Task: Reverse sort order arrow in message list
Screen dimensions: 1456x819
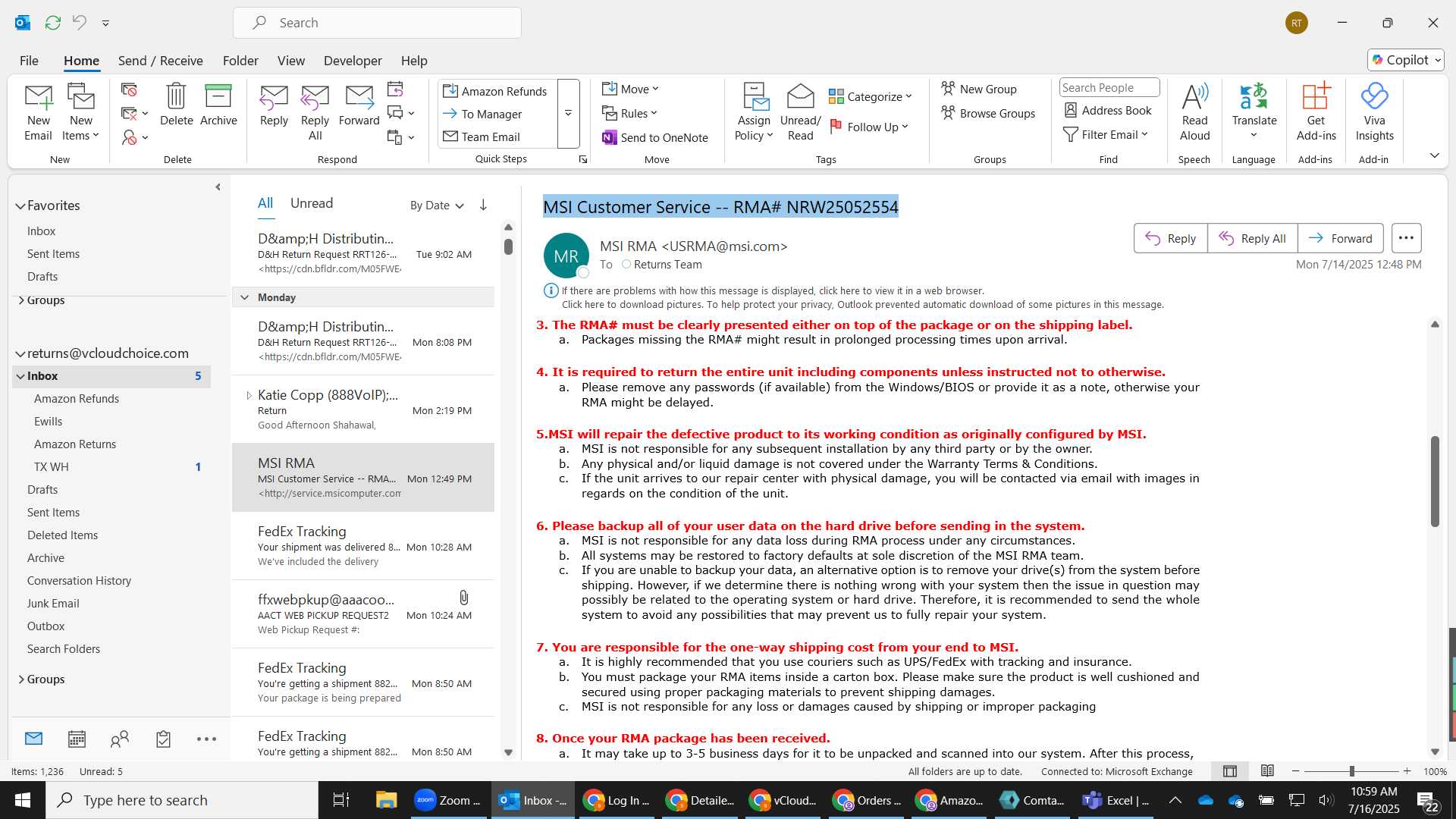Action: tap(483, 206)
